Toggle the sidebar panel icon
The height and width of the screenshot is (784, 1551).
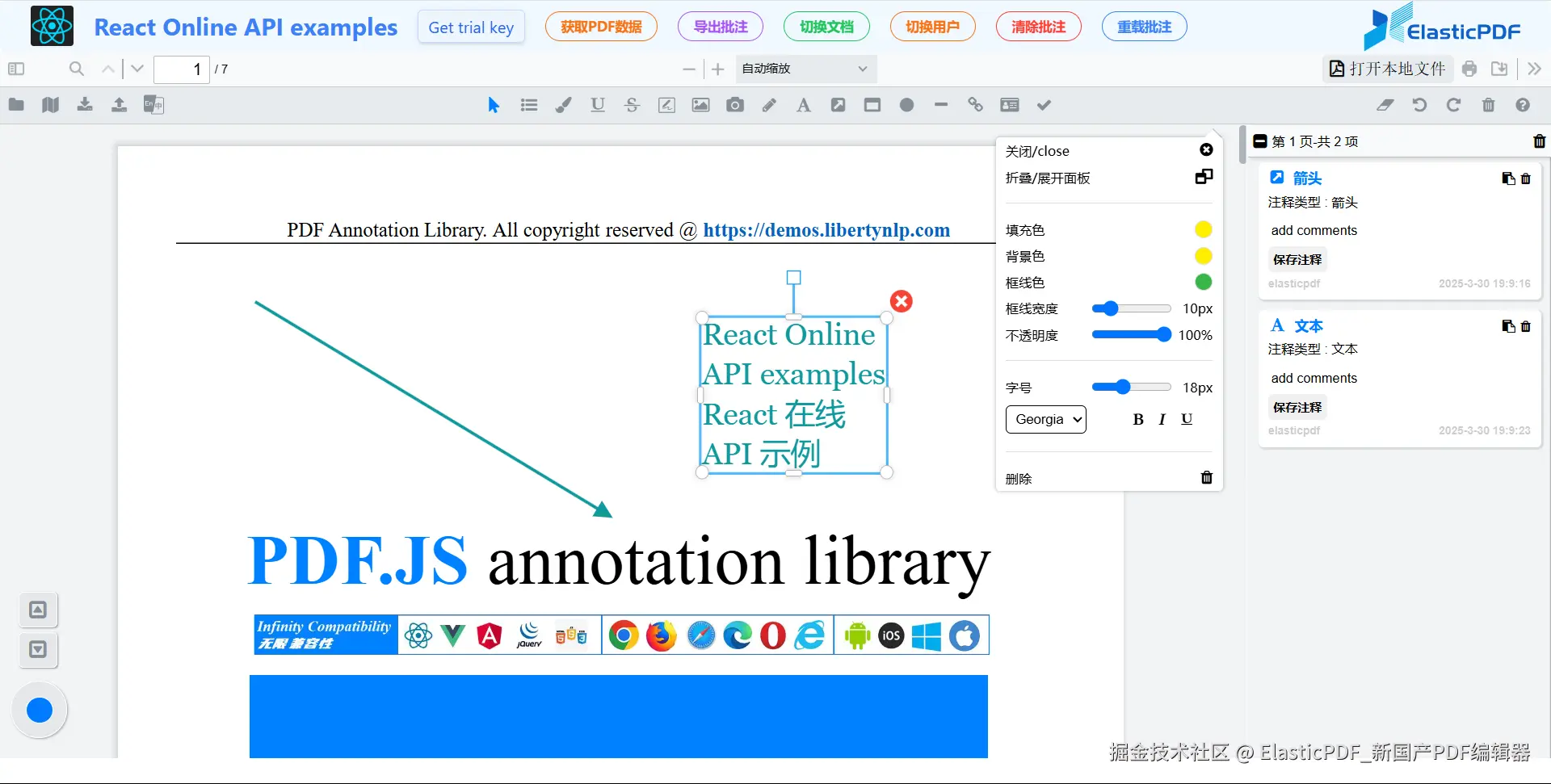point(16,69)
